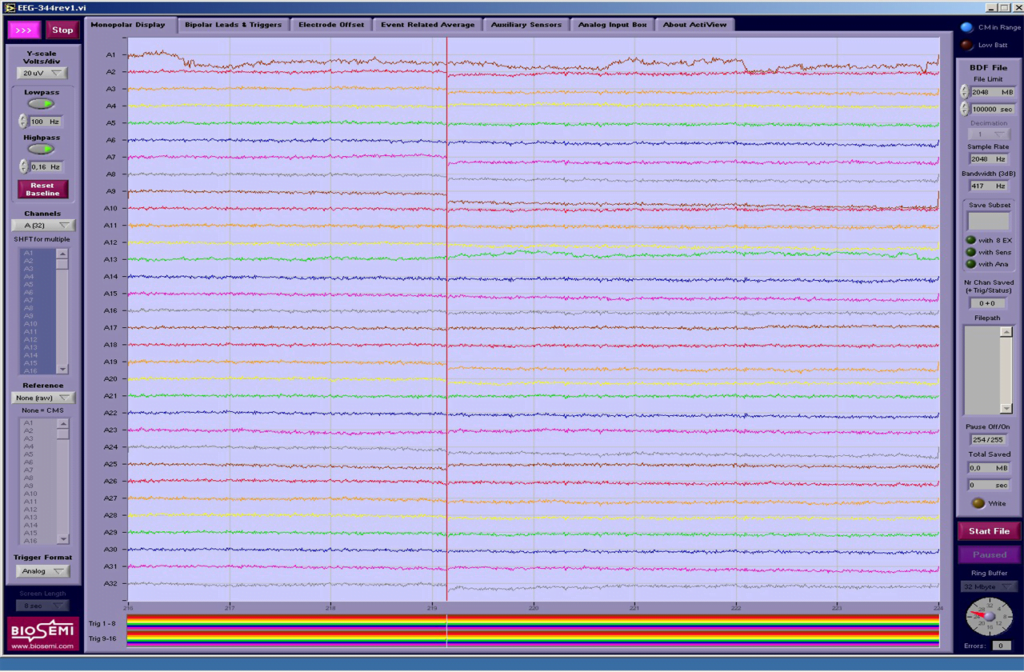Viewport: 1024px width, 672px height.
Task: Click the Start File button
Action: (989, 531)
